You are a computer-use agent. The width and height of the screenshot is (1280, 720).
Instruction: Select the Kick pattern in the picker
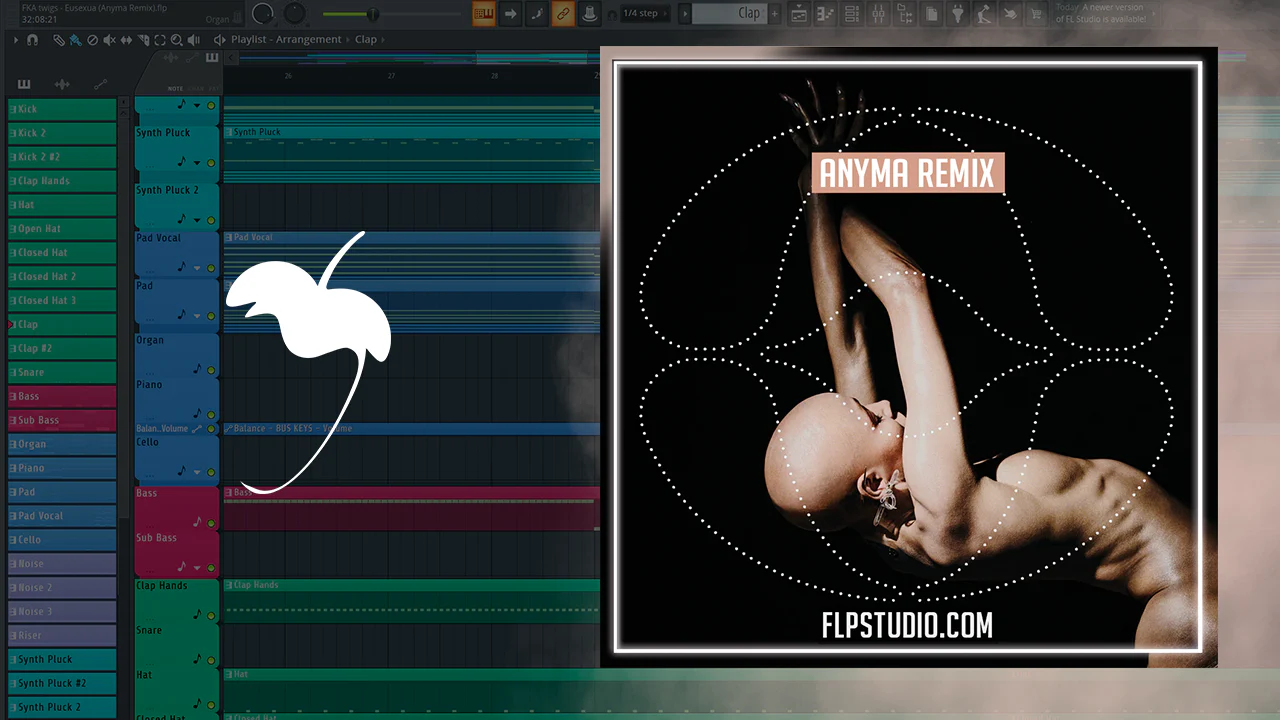62,109
